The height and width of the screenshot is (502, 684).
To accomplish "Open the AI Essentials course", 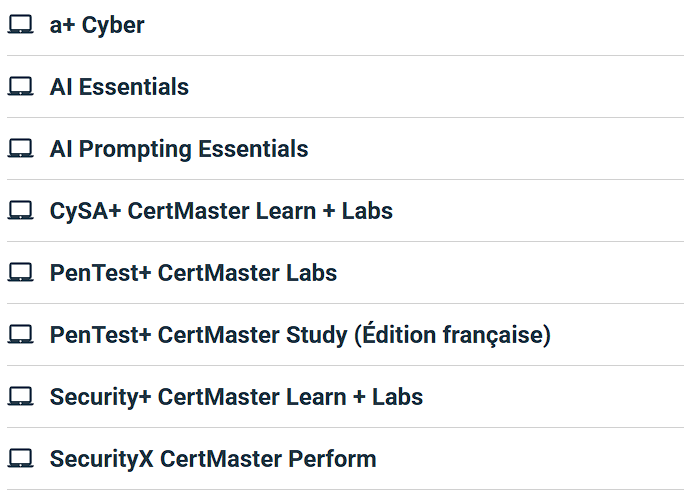I will (119, 87).
